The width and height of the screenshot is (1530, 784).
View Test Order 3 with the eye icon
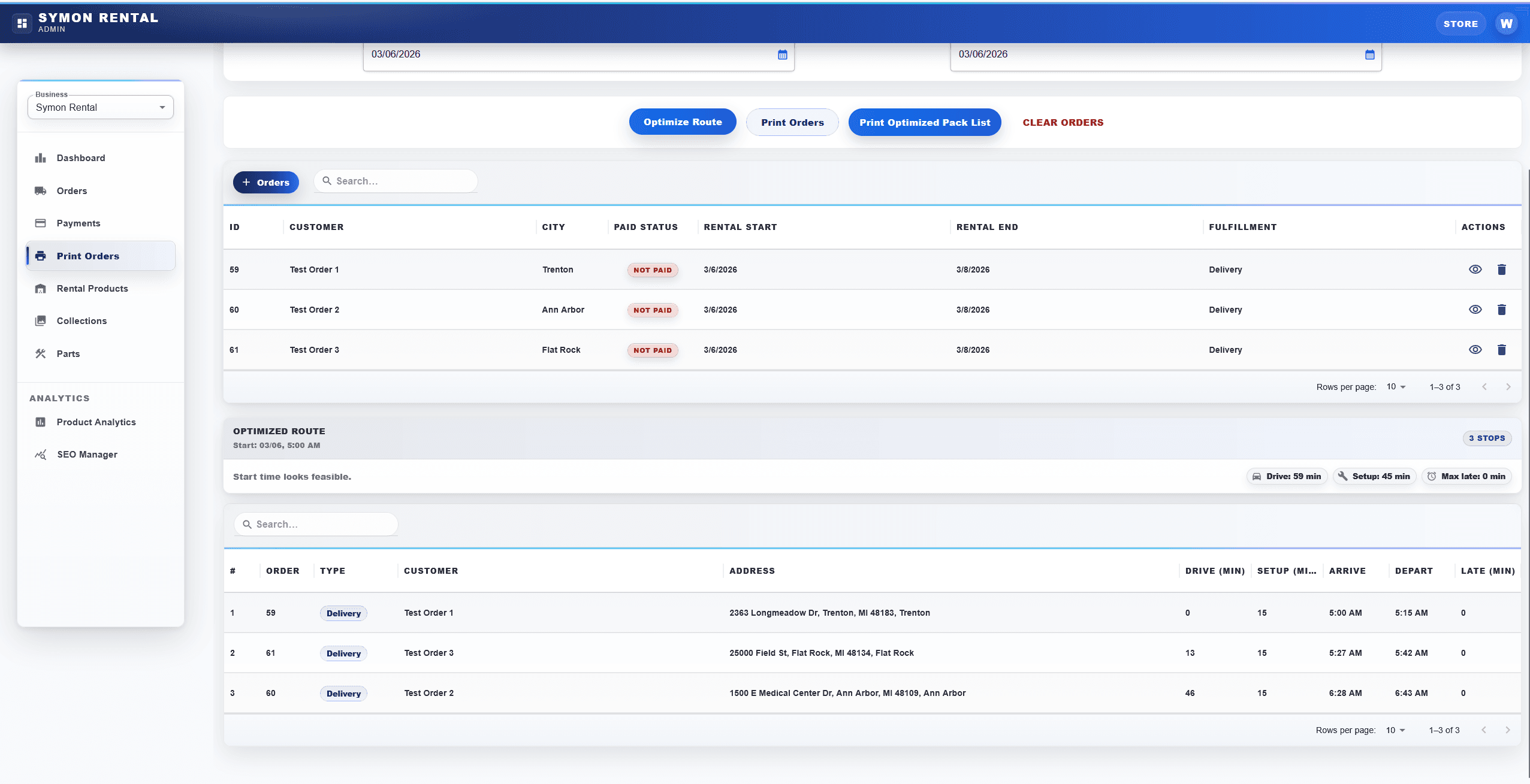click(1475, 349)
